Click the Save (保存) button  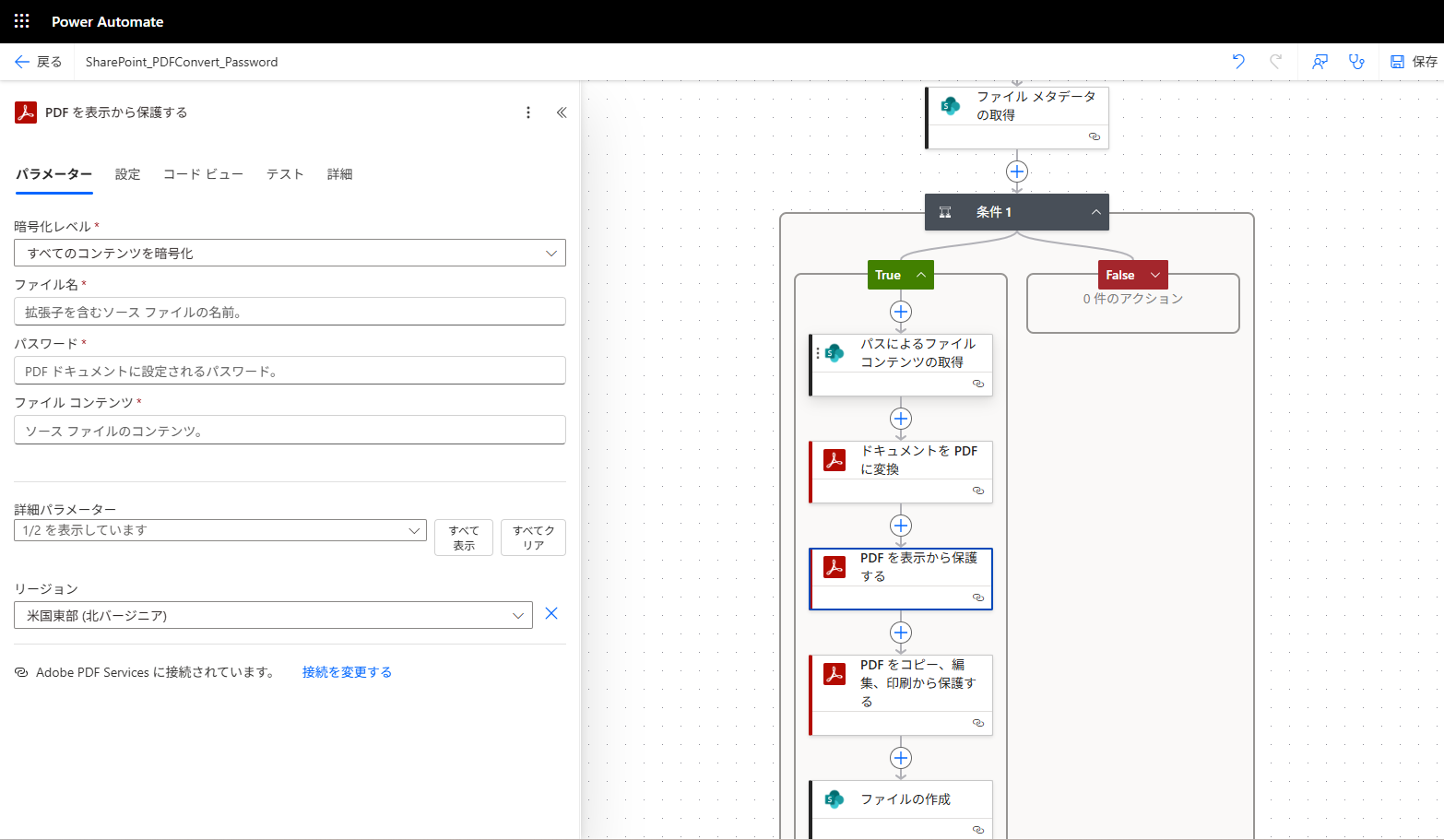tap(1414, 62)
